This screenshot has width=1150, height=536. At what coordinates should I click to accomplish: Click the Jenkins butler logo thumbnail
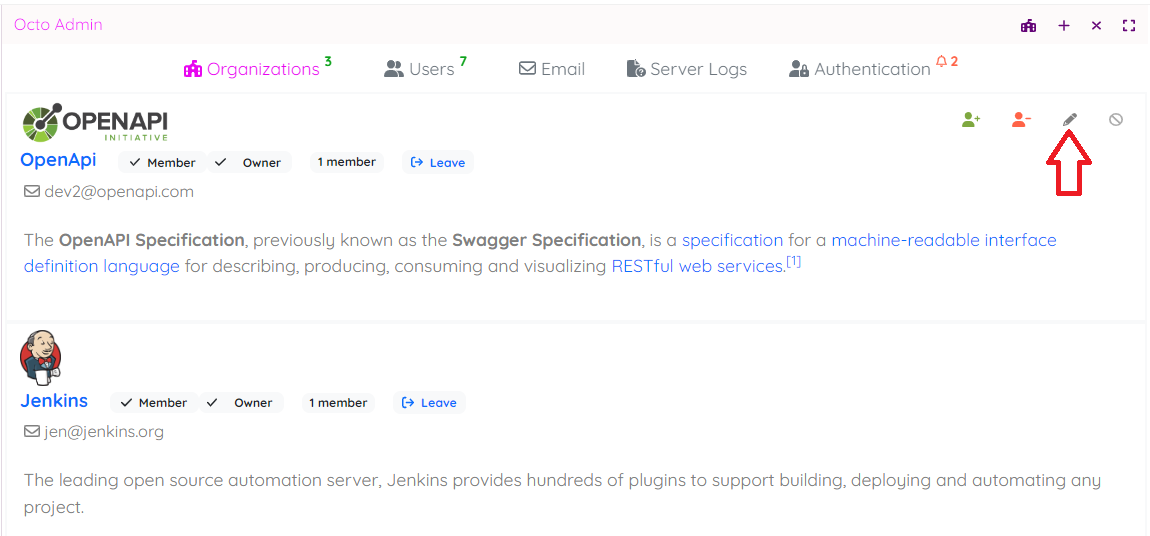[x=41, y=357]
